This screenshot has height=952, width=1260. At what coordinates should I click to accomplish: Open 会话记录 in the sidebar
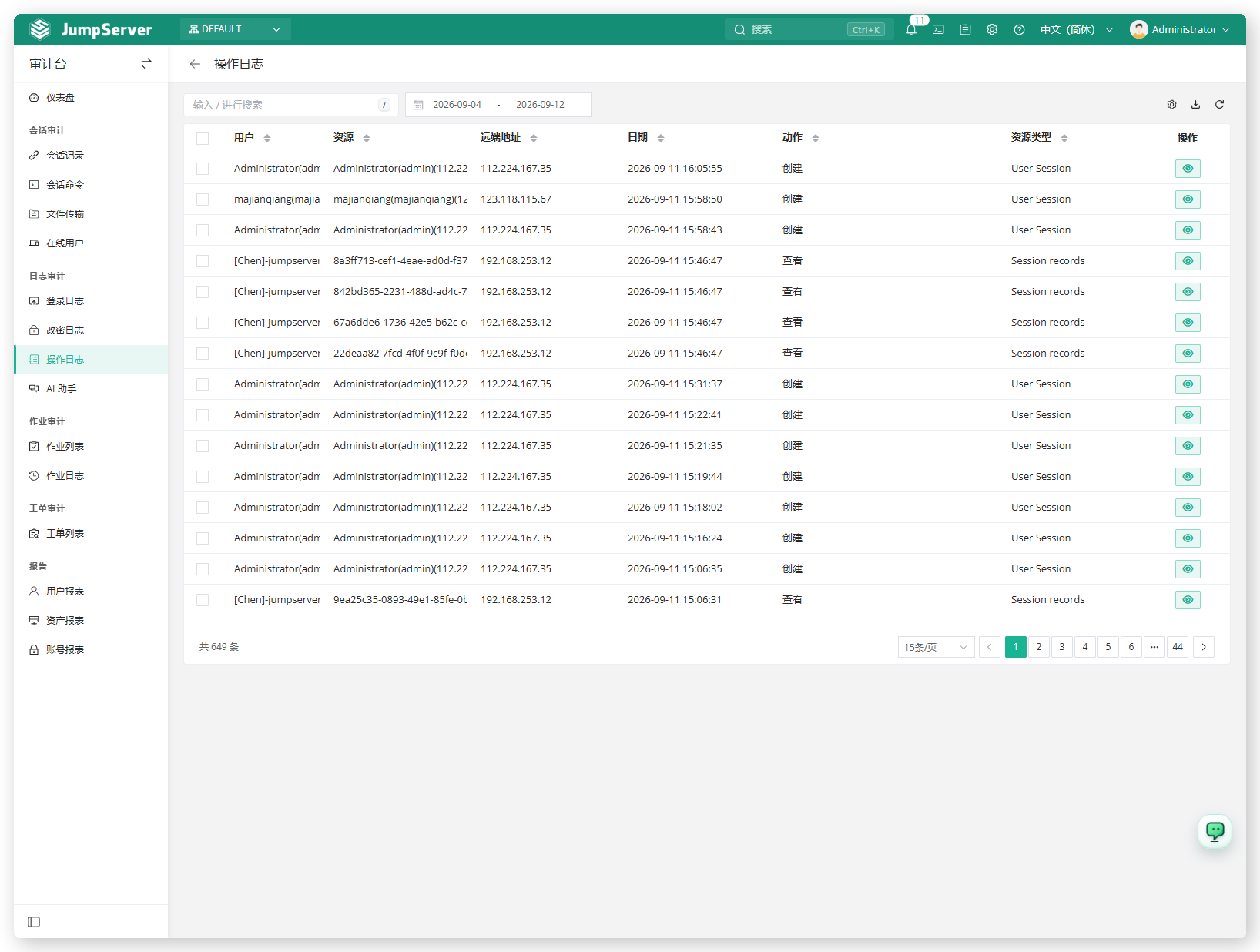(91, 156)
